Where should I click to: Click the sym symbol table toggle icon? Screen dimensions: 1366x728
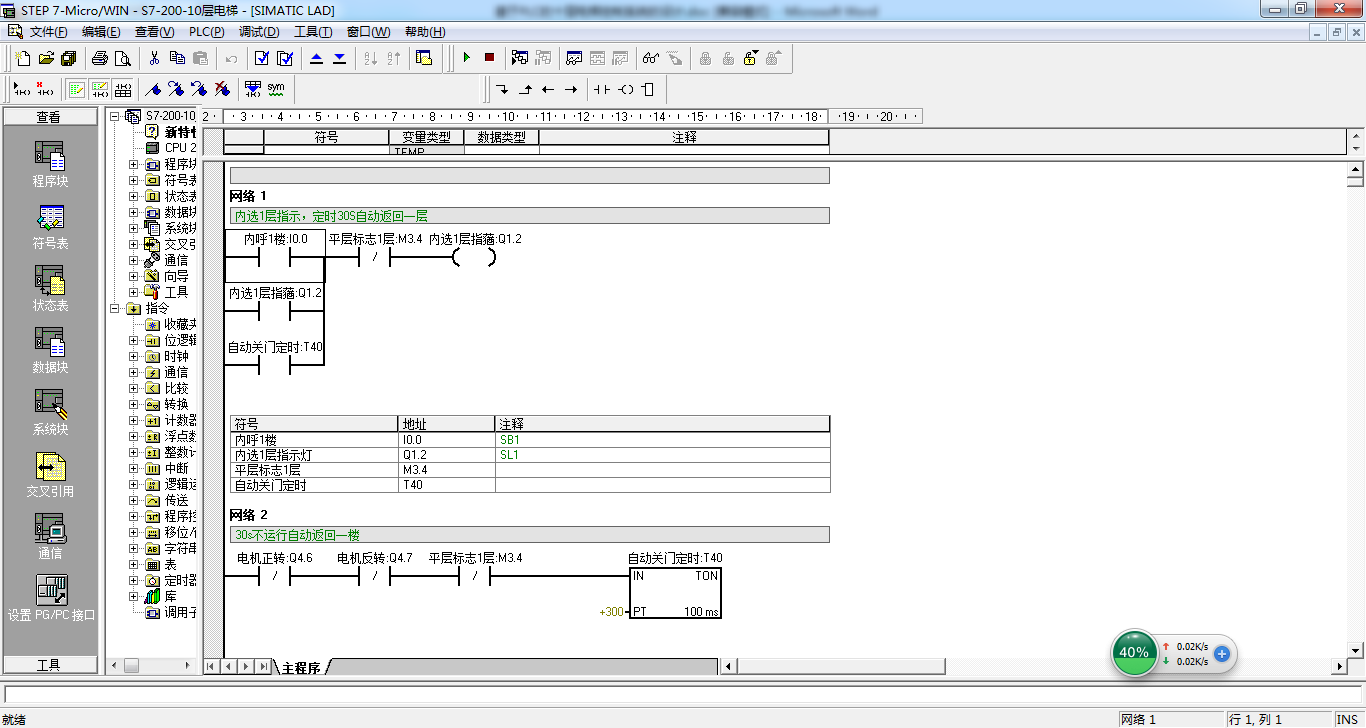276,89
